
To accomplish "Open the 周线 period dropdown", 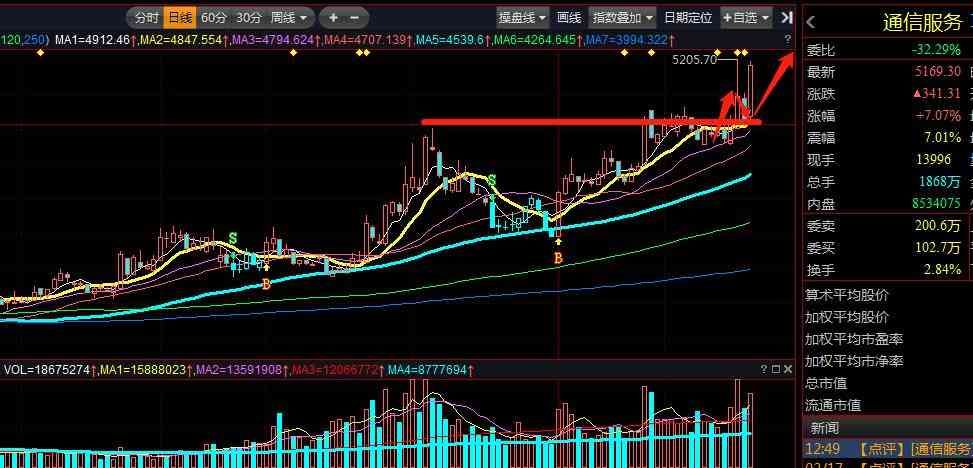I will point(291,18).
